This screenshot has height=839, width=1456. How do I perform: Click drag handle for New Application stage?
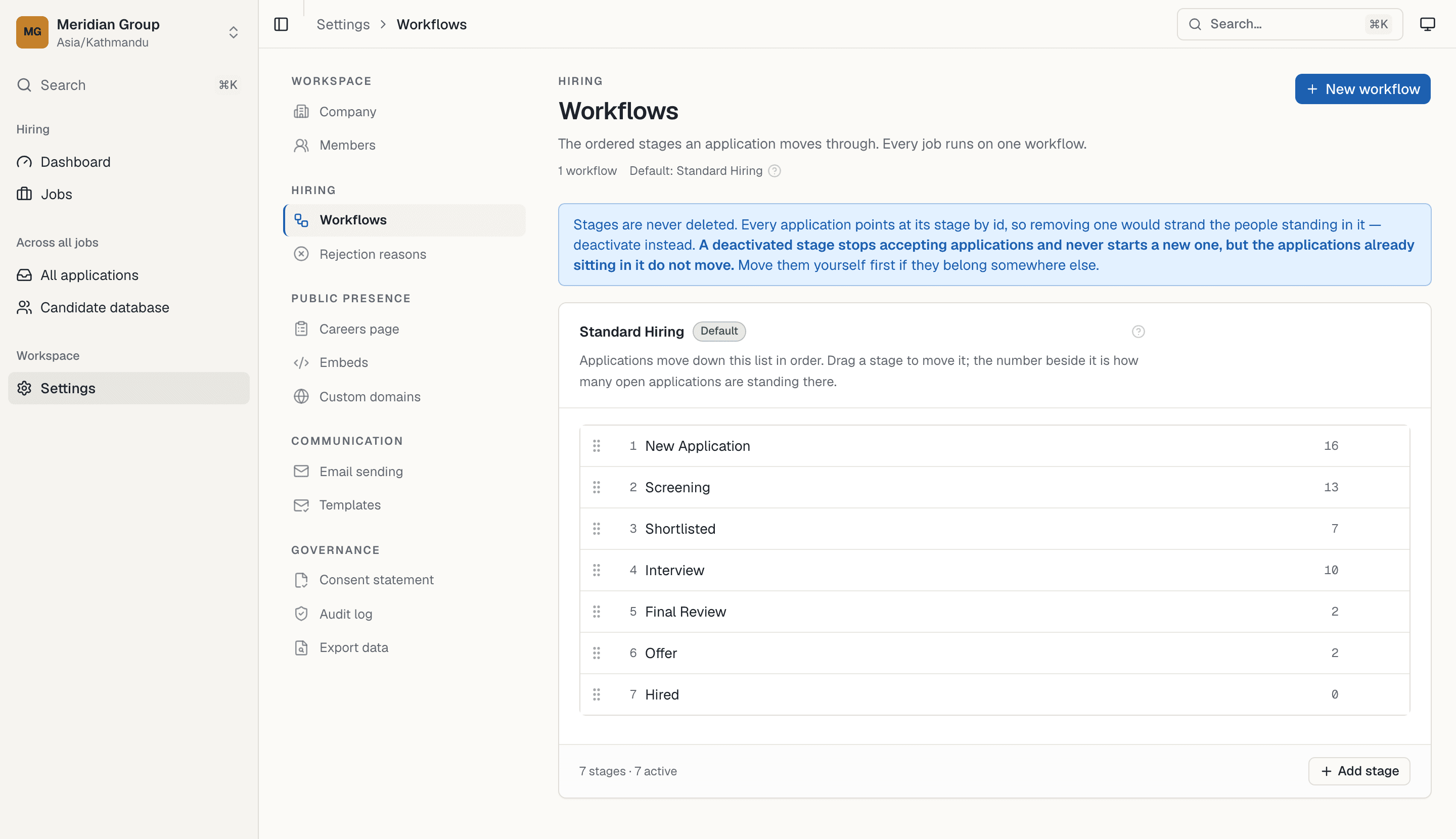coord(597,446)
